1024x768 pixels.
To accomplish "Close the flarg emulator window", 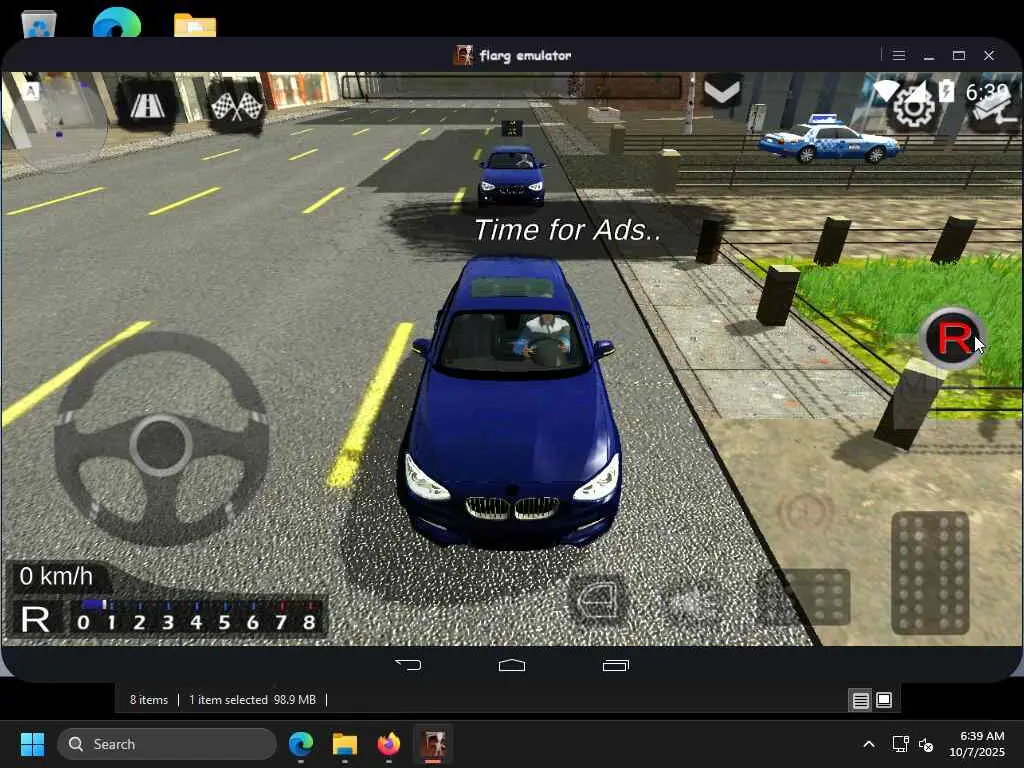I will pos(989,56).
